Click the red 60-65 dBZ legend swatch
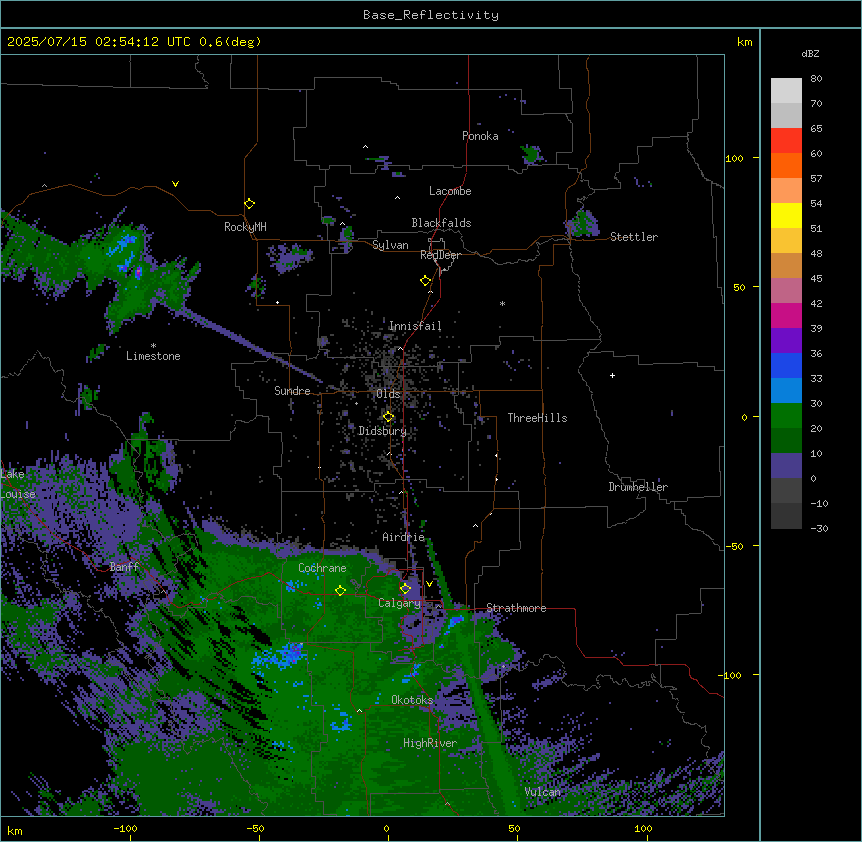 tap(786, 140)
